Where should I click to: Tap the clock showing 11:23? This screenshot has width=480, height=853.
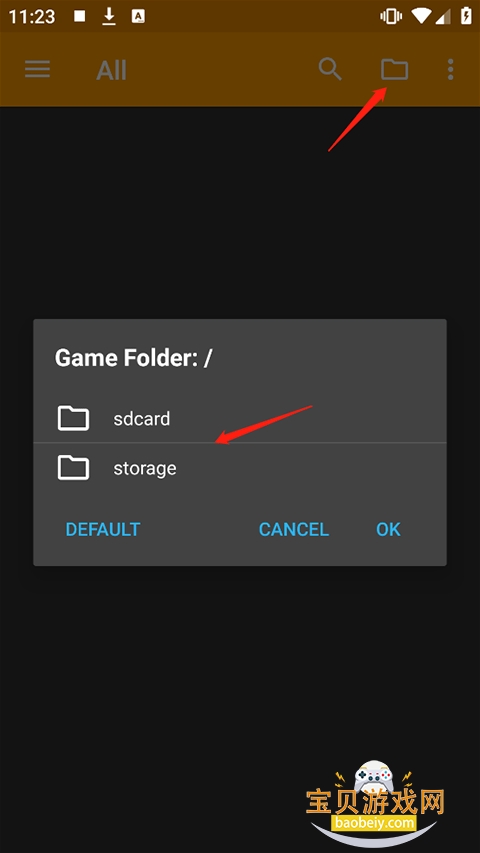coord(32,17)
